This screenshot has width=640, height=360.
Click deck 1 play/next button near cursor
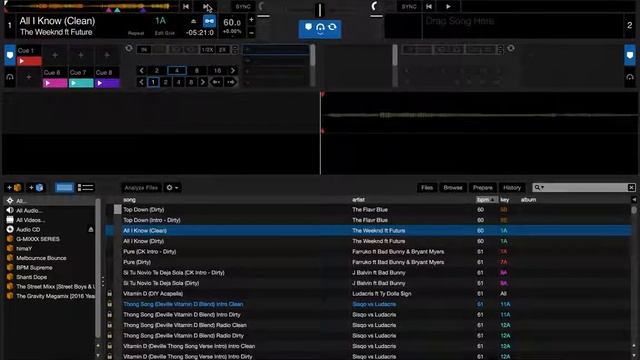coord(207,7)
